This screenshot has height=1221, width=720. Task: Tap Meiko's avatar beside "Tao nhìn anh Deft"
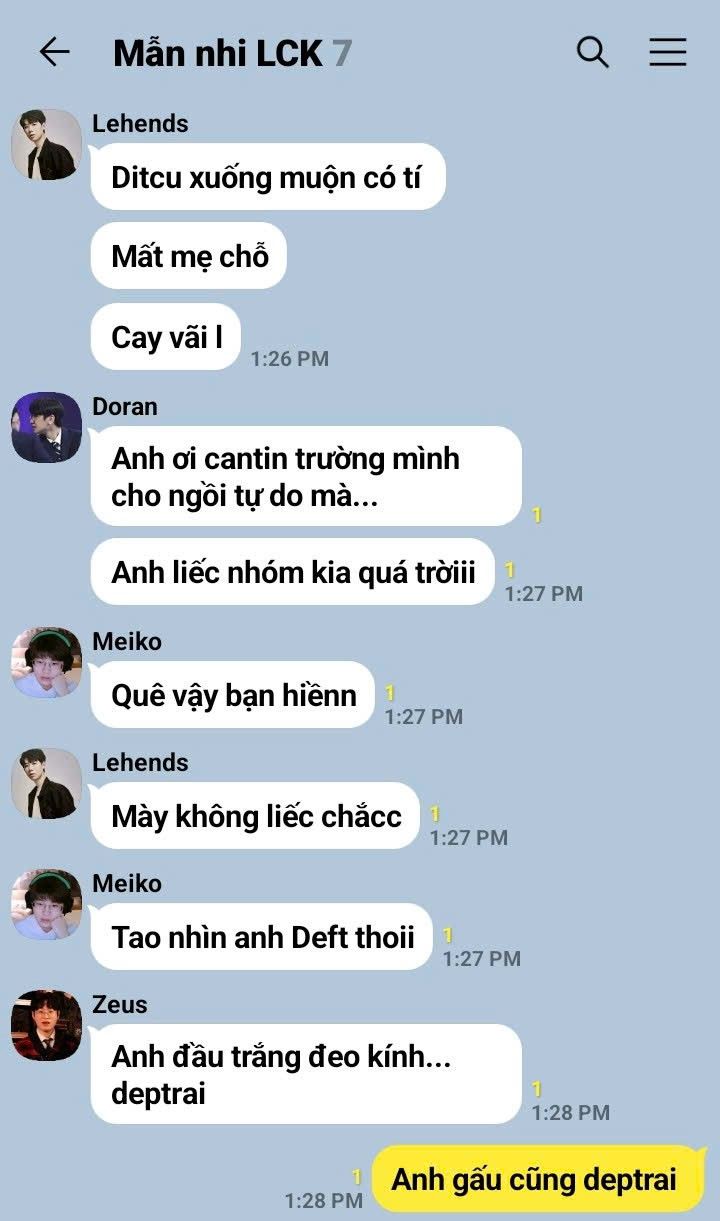pyautogui.click(x=46, y=905)
